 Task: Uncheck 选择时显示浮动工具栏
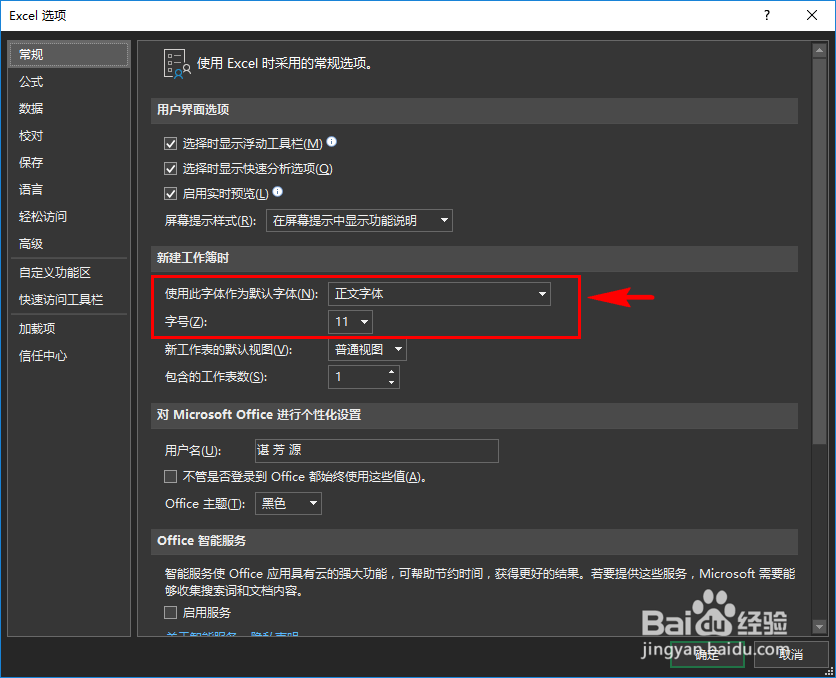(x=171, y=143)
